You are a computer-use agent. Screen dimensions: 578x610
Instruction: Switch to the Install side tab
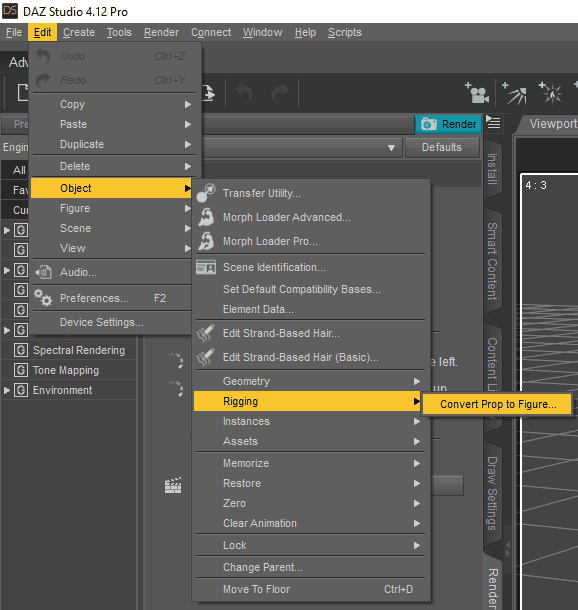492,168
